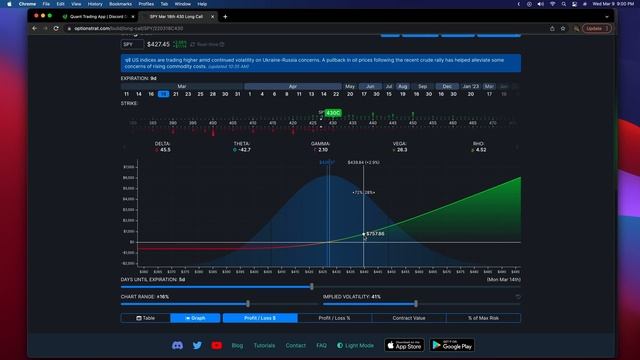This screenshot has height=360, width=640.
Task: Click the Implied Volatility slider handle
Action: pyautogui.click(x=416, y=304)
